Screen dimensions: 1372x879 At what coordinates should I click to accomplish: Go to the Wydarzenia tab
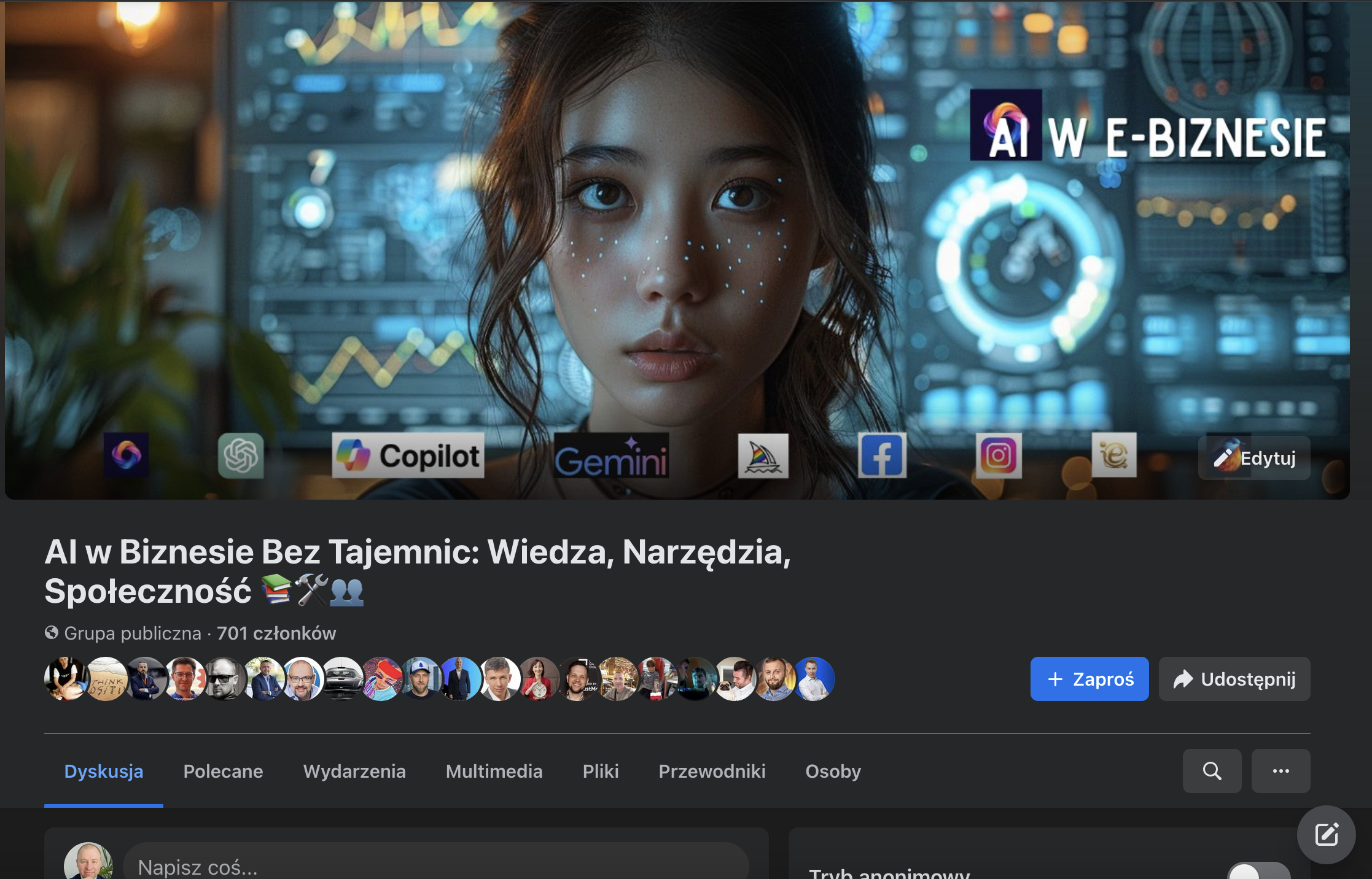354,771
